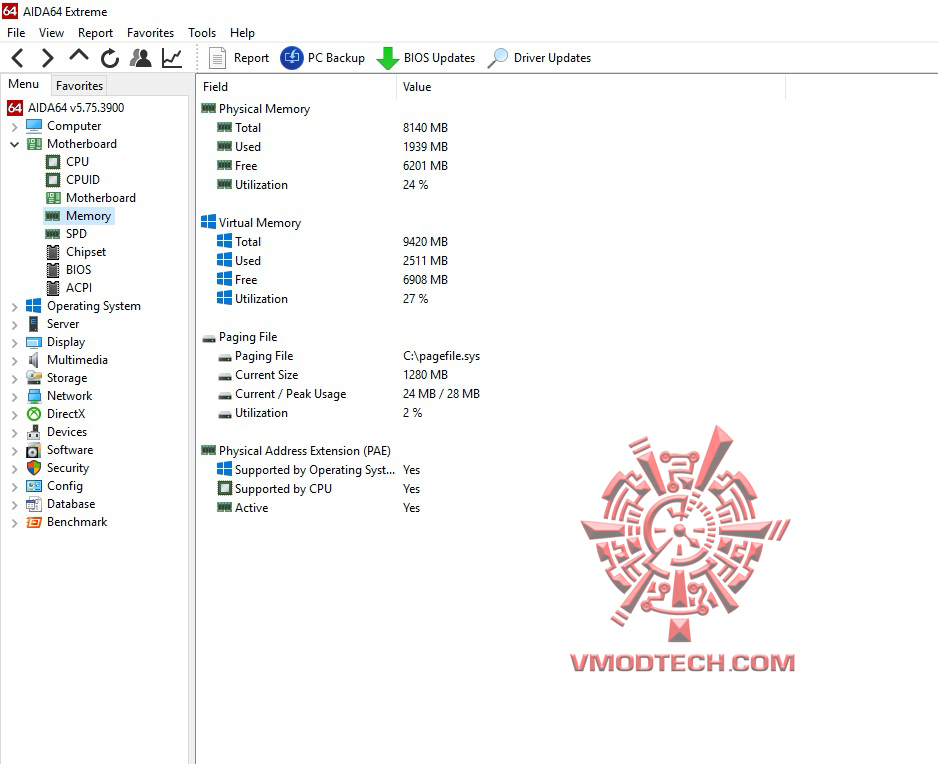The height and width of the screenshot is (764, 938).
Task: Click the 9420 MB virtual total value
Action: pyautogui.click(x=425, y=242)
